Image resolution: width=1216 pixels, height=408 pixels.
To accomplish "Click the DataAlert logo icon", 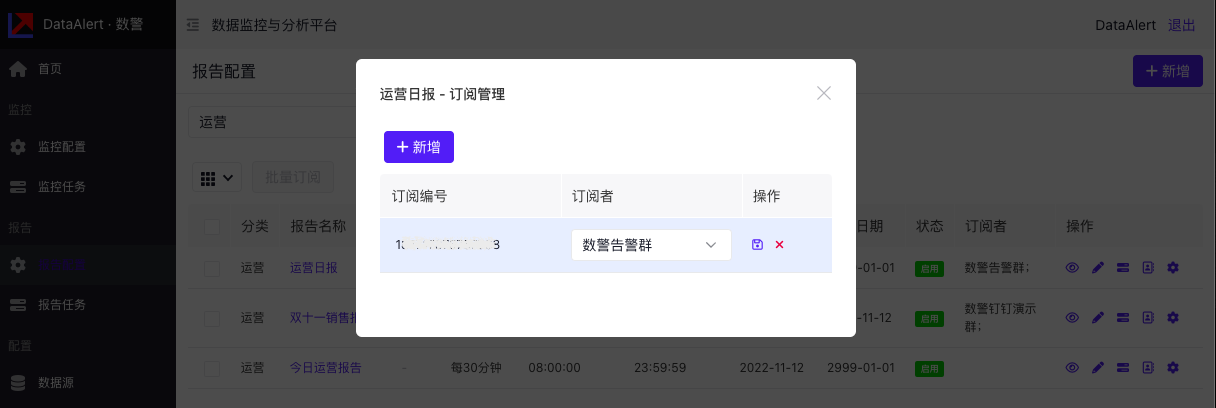I will click(x=21, y=25).
